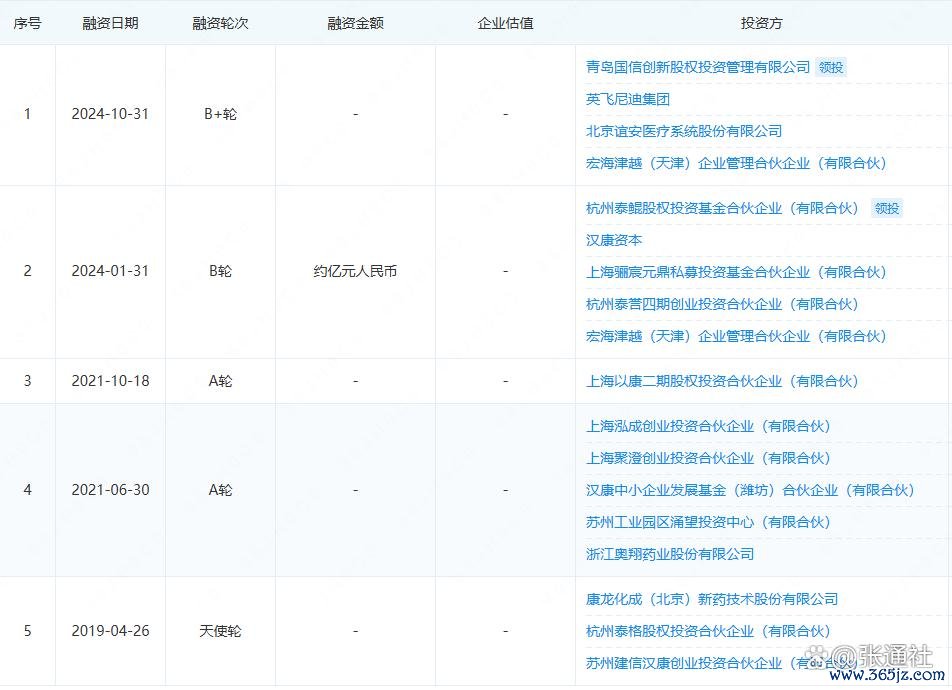Click the 融资金额 column header
The image size is (952, 690).
tap(355, 23)
